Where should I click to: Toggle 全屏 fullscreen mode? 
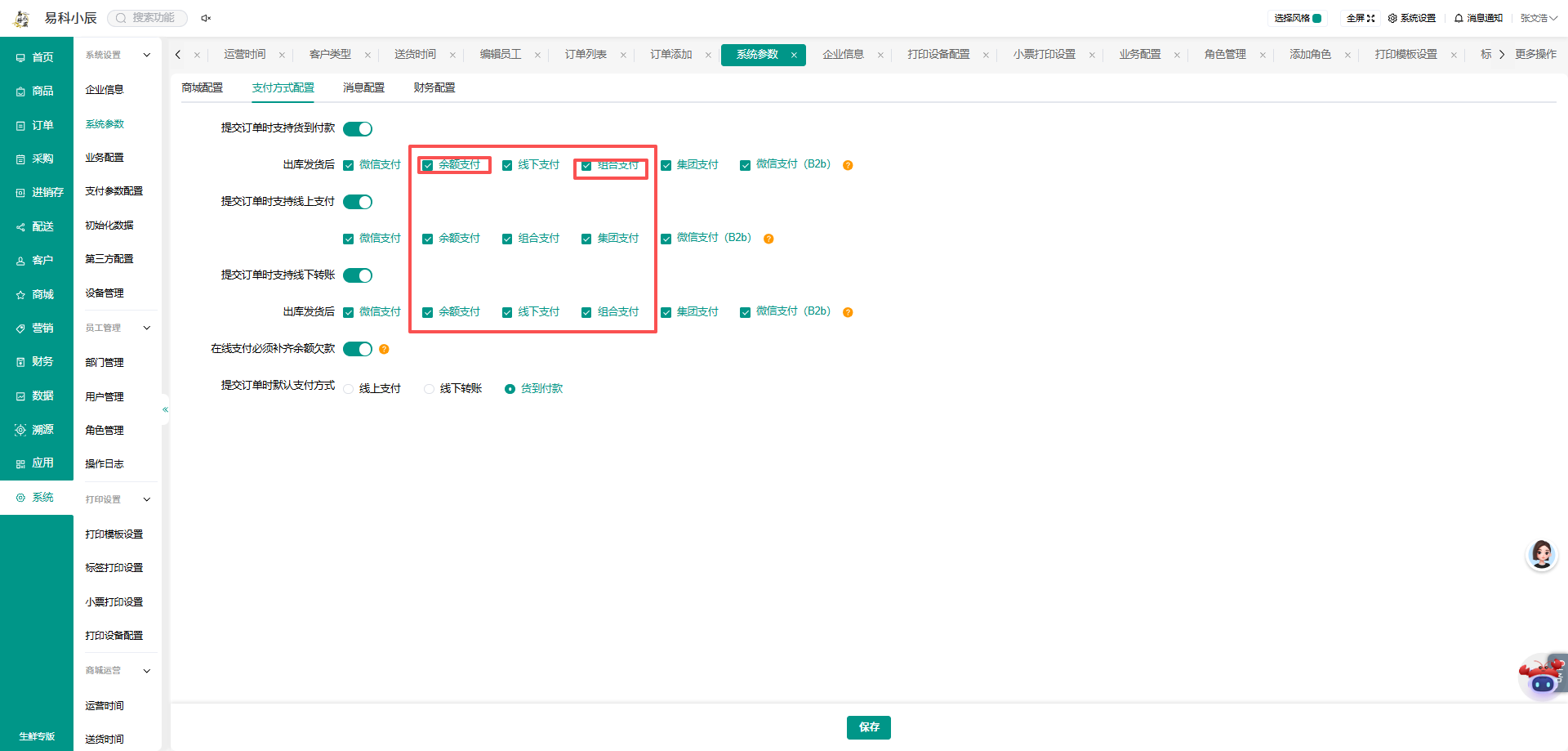(1361, 18)
